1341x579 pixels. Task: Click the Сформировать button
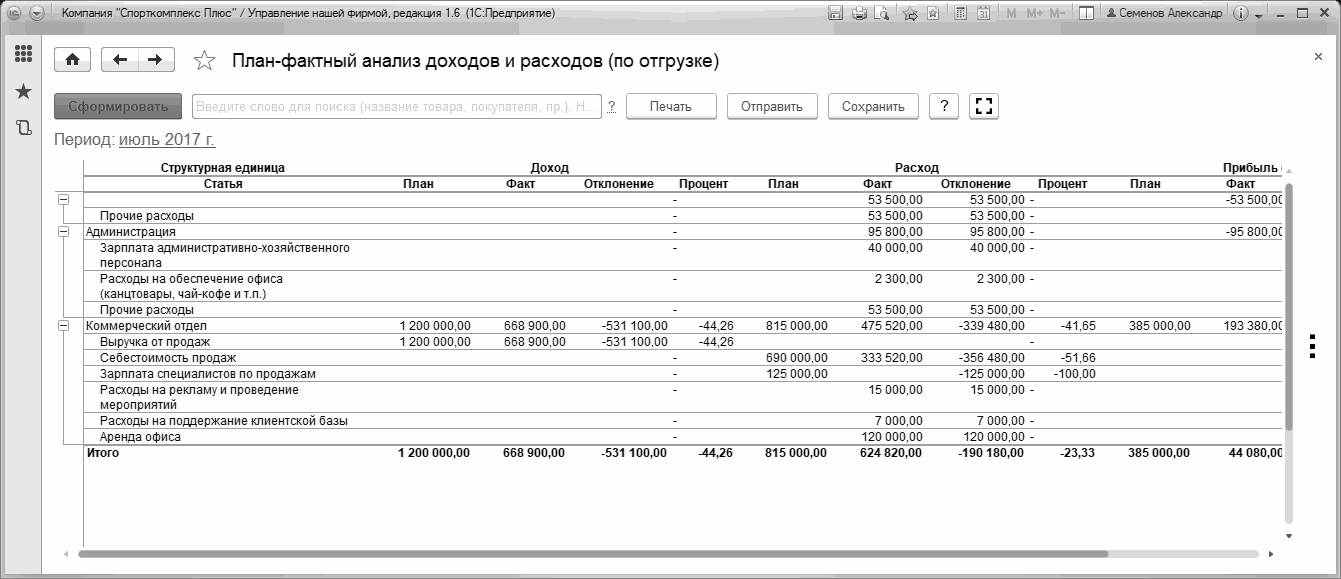click(118, 106)
